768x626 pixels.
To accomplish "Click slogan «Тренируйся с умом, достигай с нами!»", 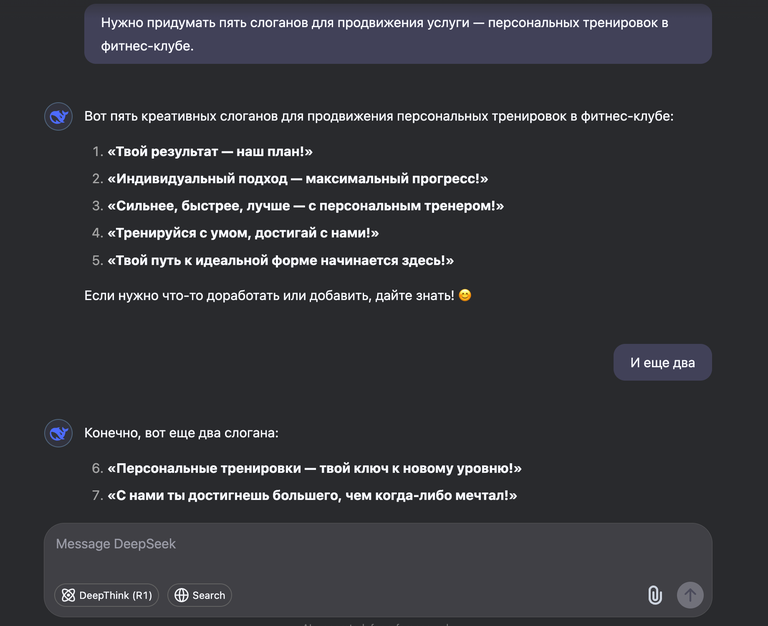I will 243,233.
